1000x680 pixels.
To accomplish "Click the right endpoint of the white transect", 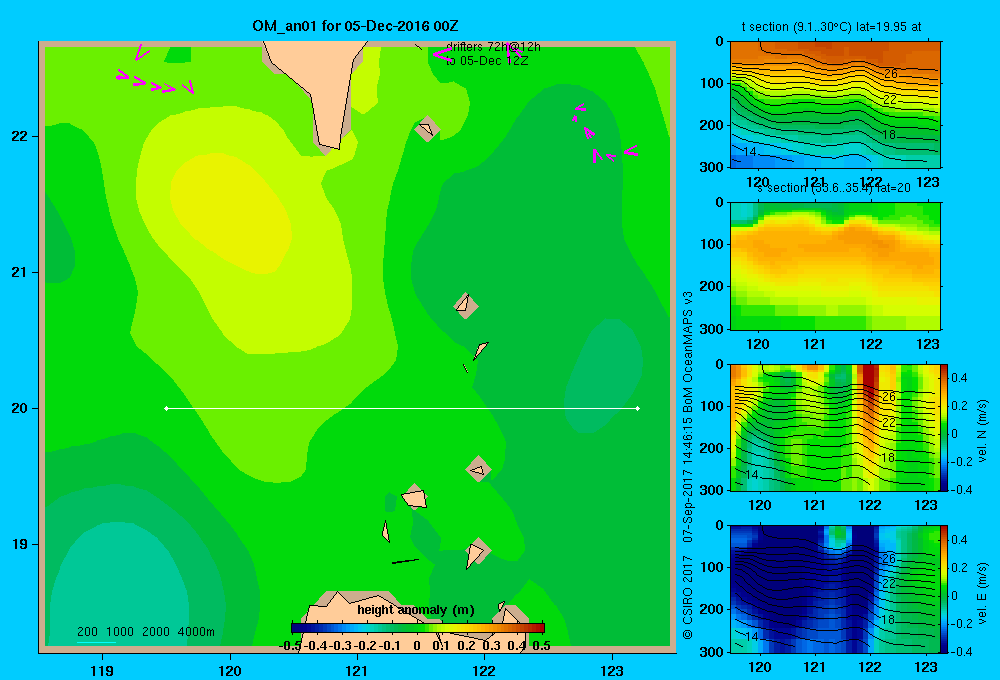I will point(638,408).
